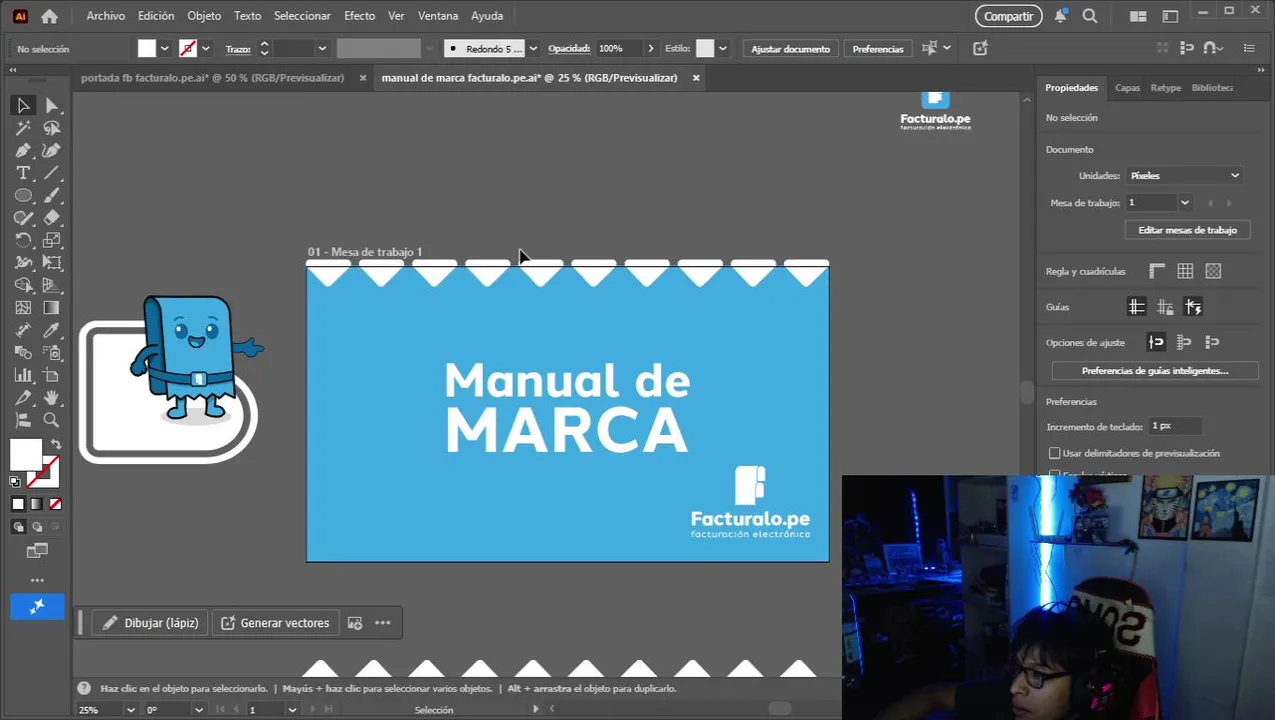Screen dimensions: 1275x720
Task: Toggle lock guides icon
Action: pyautogui.click(x=1165, y=307)
